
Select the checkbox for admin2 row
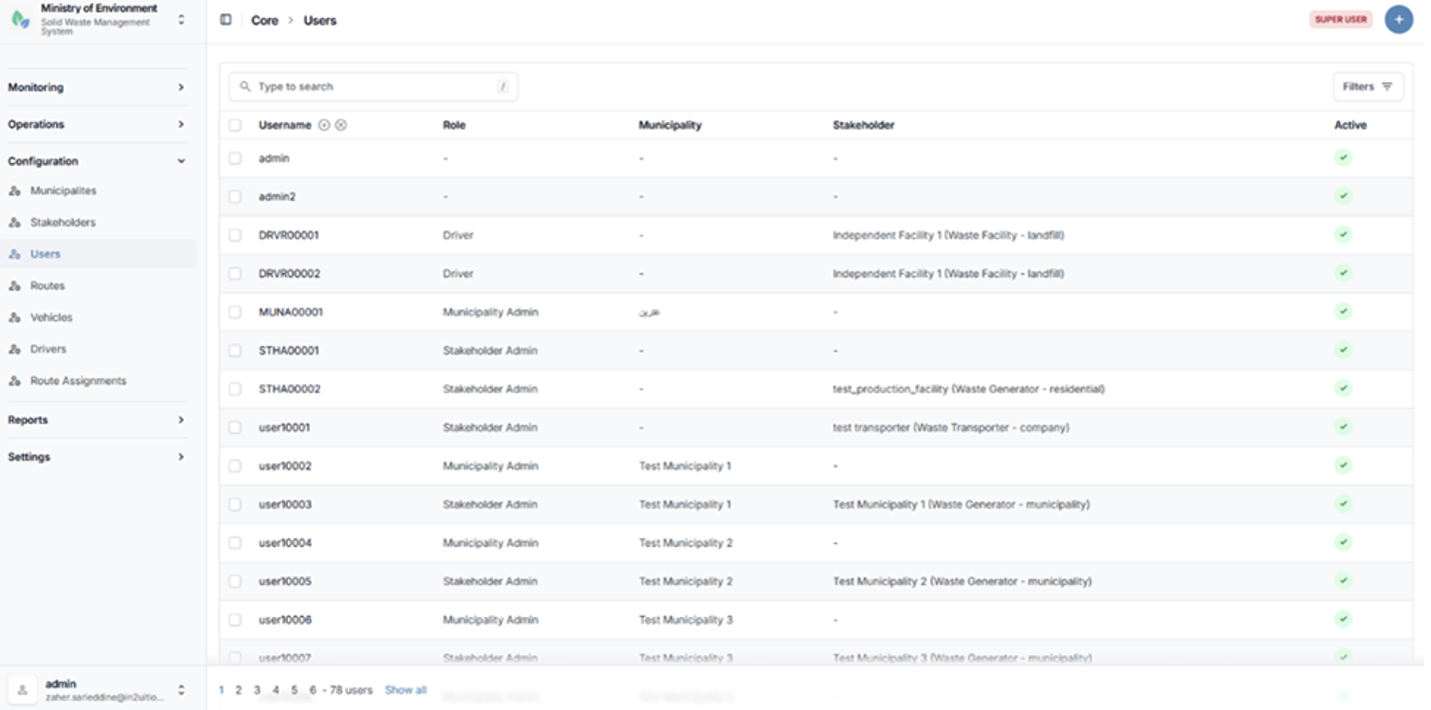pyautogui.click(x=235, y=197)
